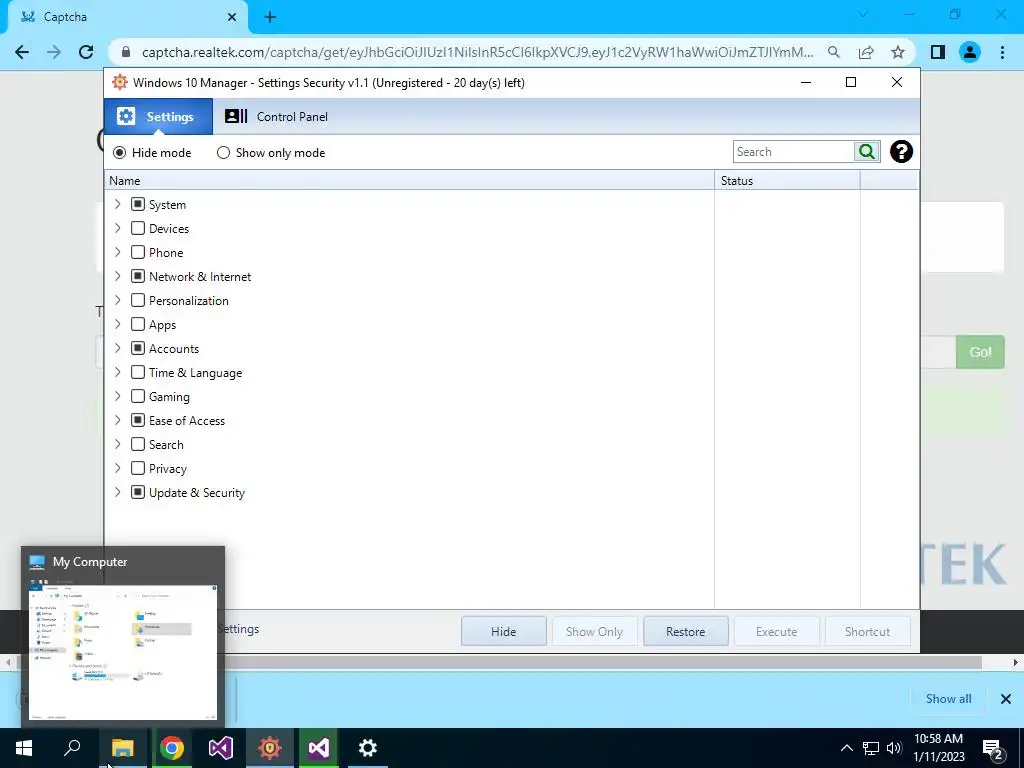This screenshot has width=1024, height=768.
Task: Select the Captcha browser tab
Action: pyautogui.click(x=127, y=17)
